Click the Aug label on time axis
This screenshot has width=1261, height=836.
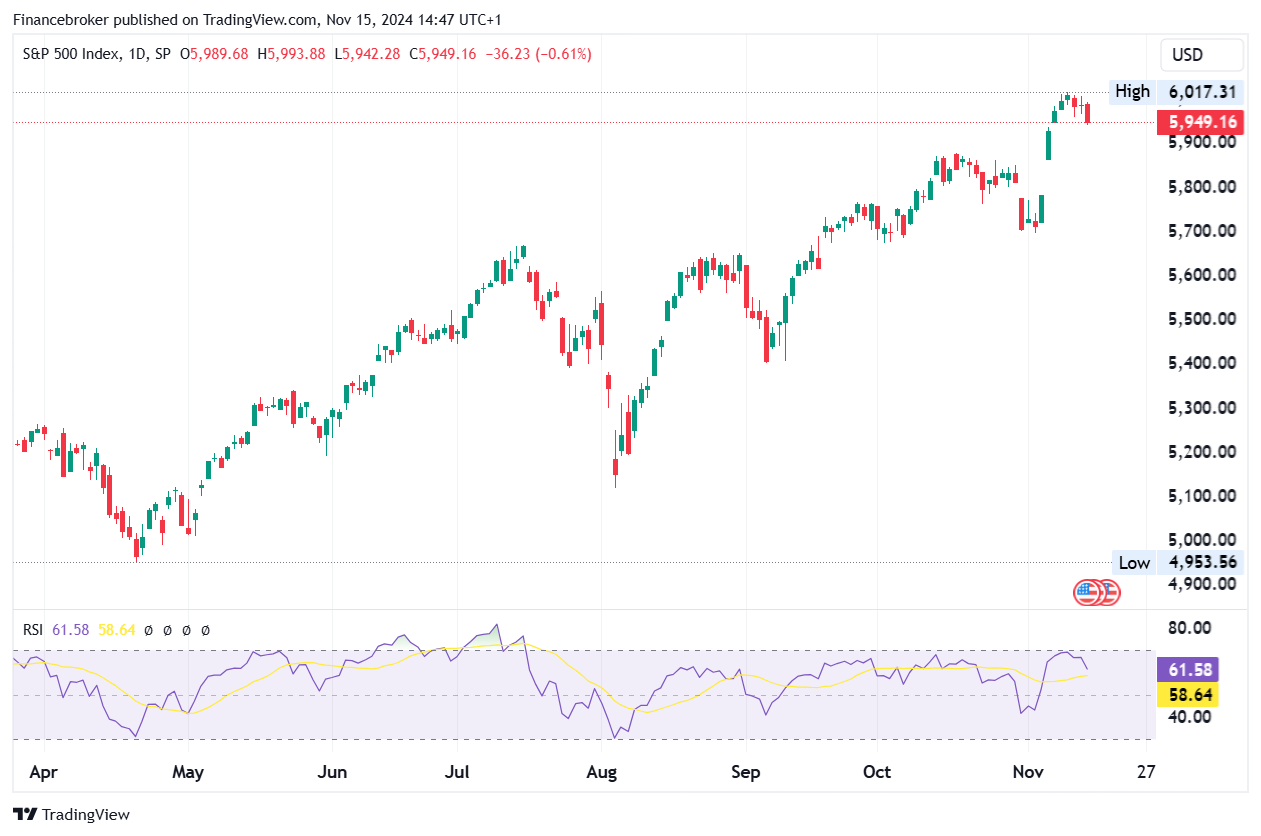[x=601, y=772]
